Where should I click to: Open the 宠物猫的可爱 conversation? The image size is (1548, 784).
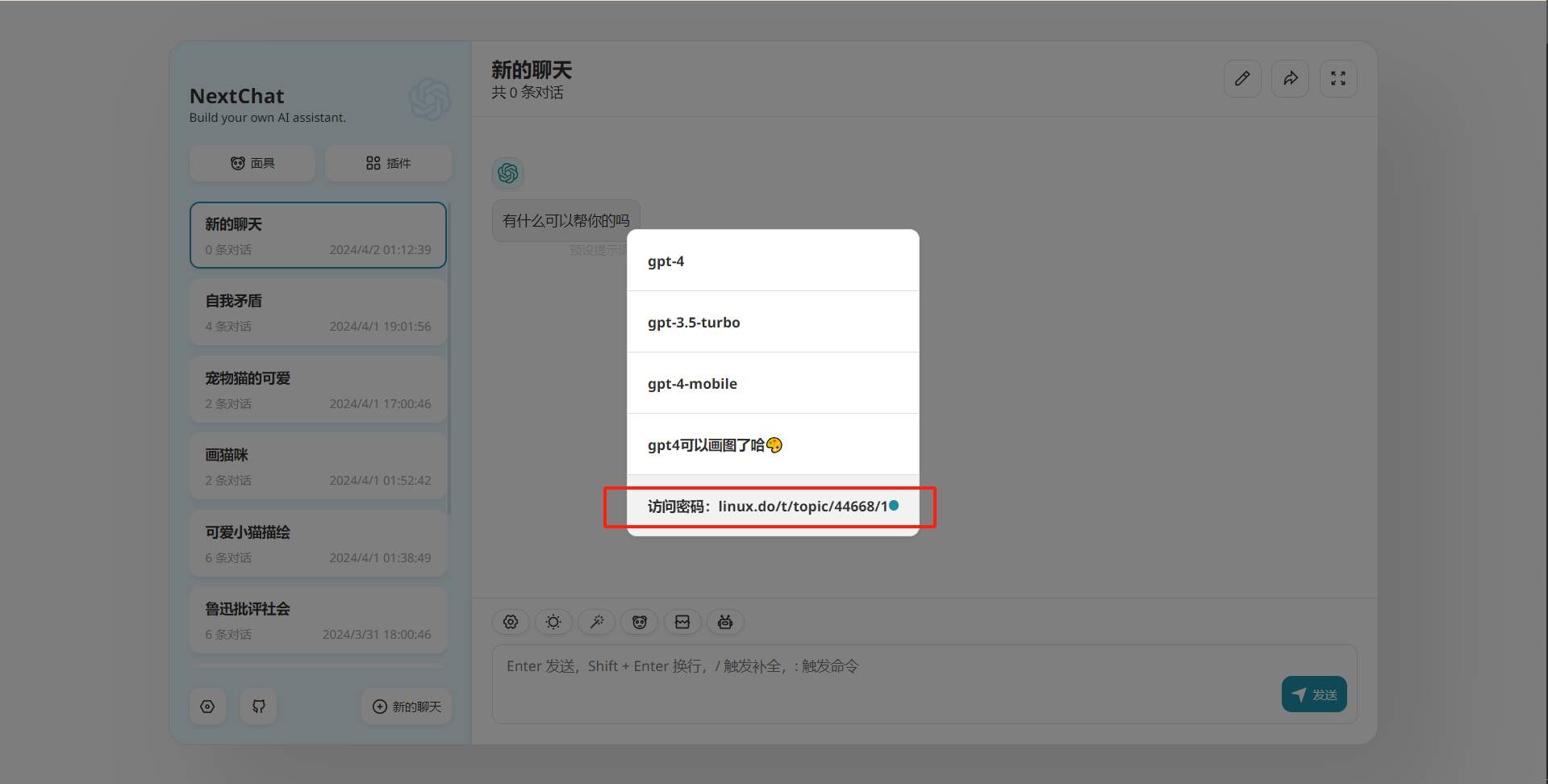click(318, 389)
